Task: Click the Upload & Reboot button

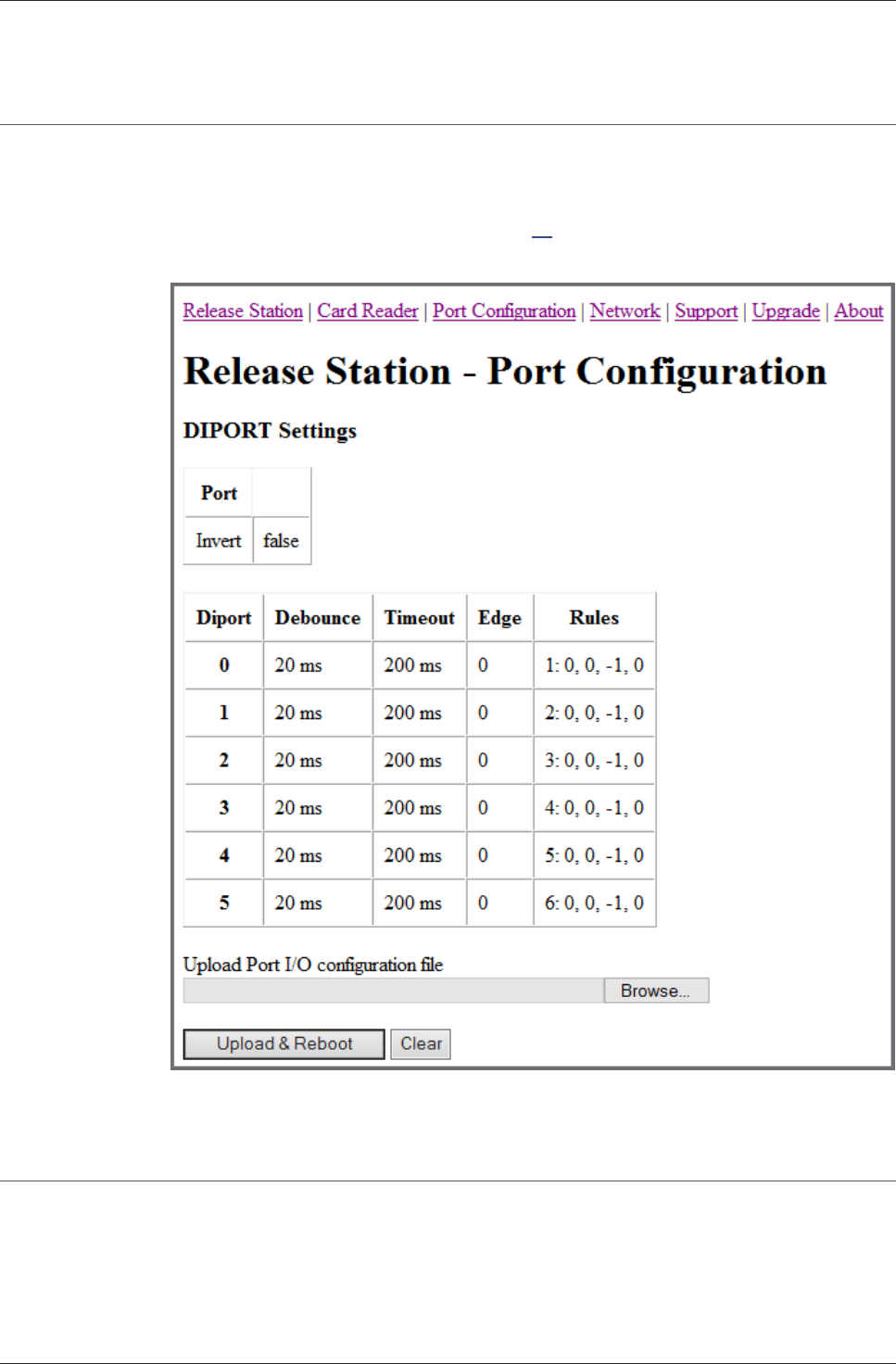Action: click(284, 1043)
